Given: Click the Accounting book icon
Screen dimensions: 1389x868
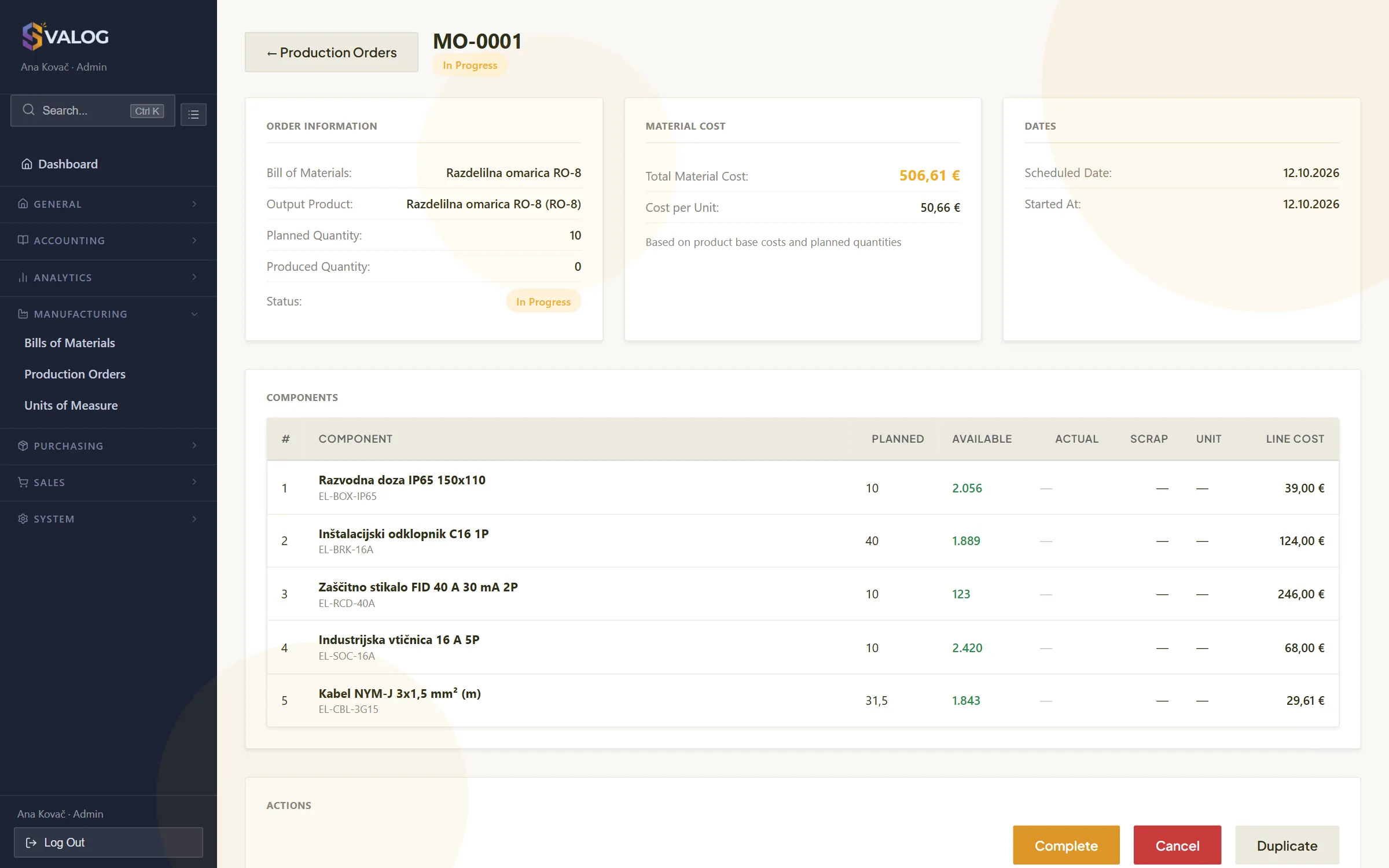Looking at the screenshot, I should tap(23, 240).
